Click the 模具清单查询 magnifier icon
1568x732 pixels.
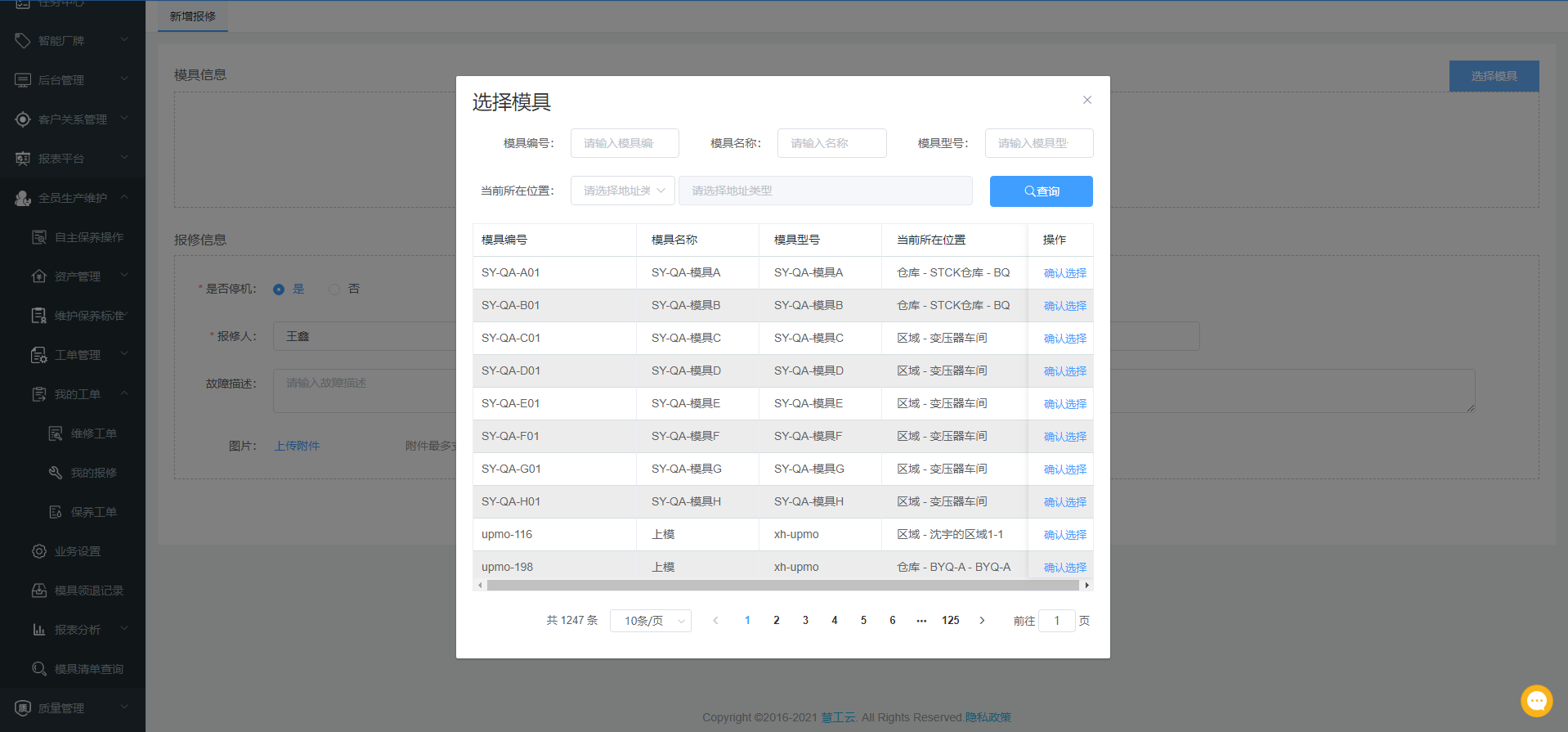pyautogui.click(x=39, y=669)
